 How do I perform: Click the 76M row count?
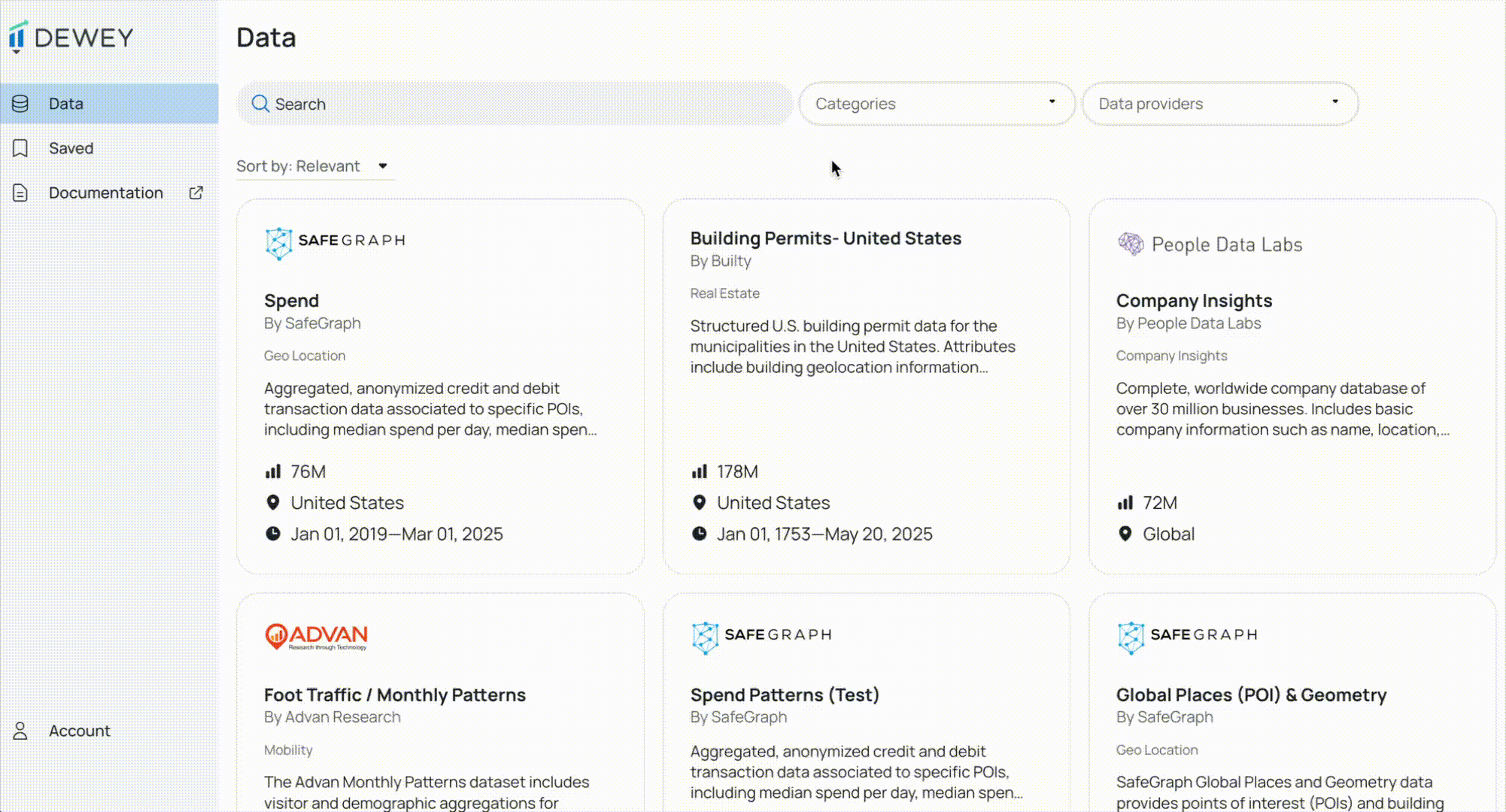308,471
